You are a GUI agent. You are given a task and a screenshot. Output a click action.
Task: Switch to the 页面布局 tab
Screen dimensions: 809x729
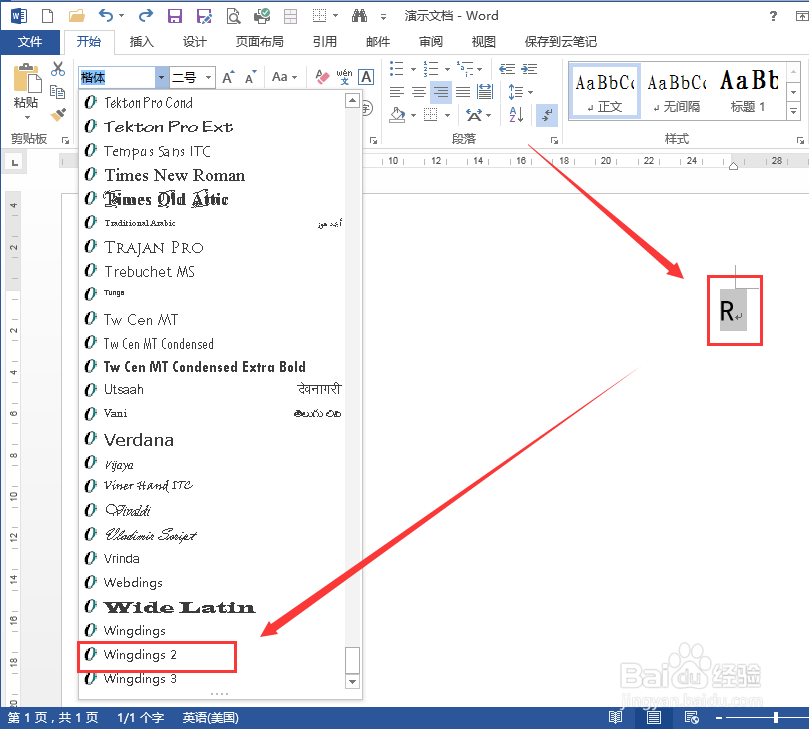pos(260,42)
